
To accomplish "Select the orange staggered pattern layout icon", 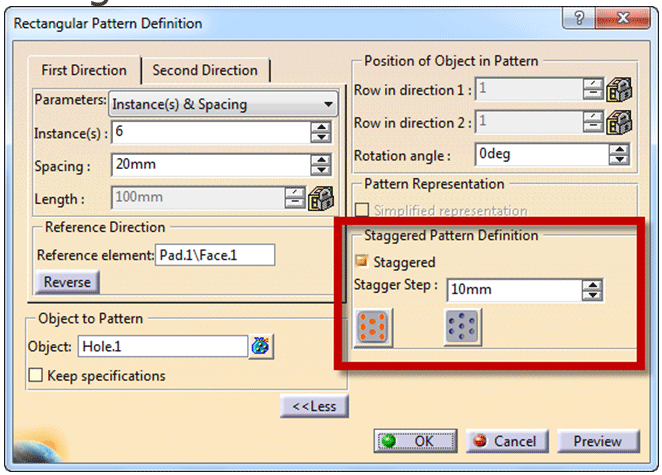I will coord(375,327).
